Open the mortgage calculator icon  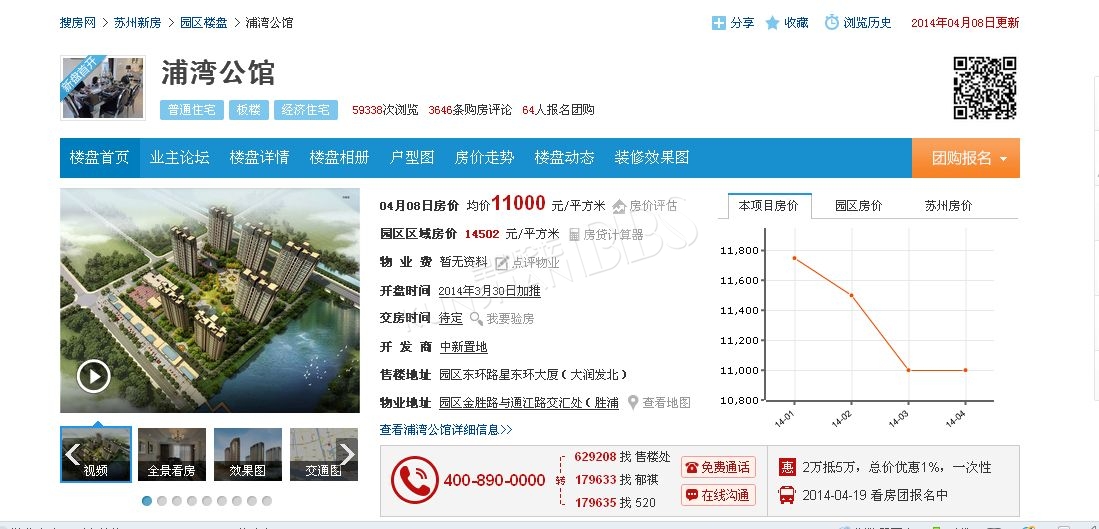pos(574,234)
